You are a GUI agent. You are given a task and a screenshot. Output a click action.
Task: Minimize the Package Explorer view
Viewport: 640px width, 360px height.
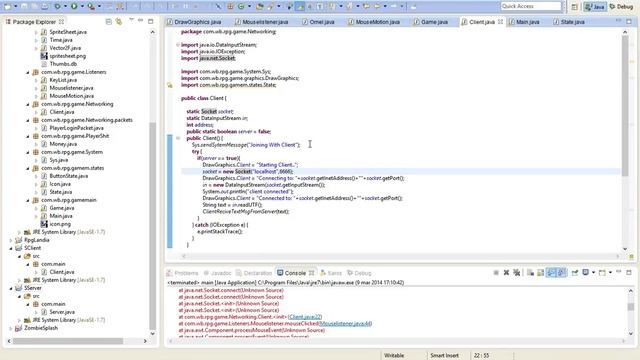(x=140, y=20)
